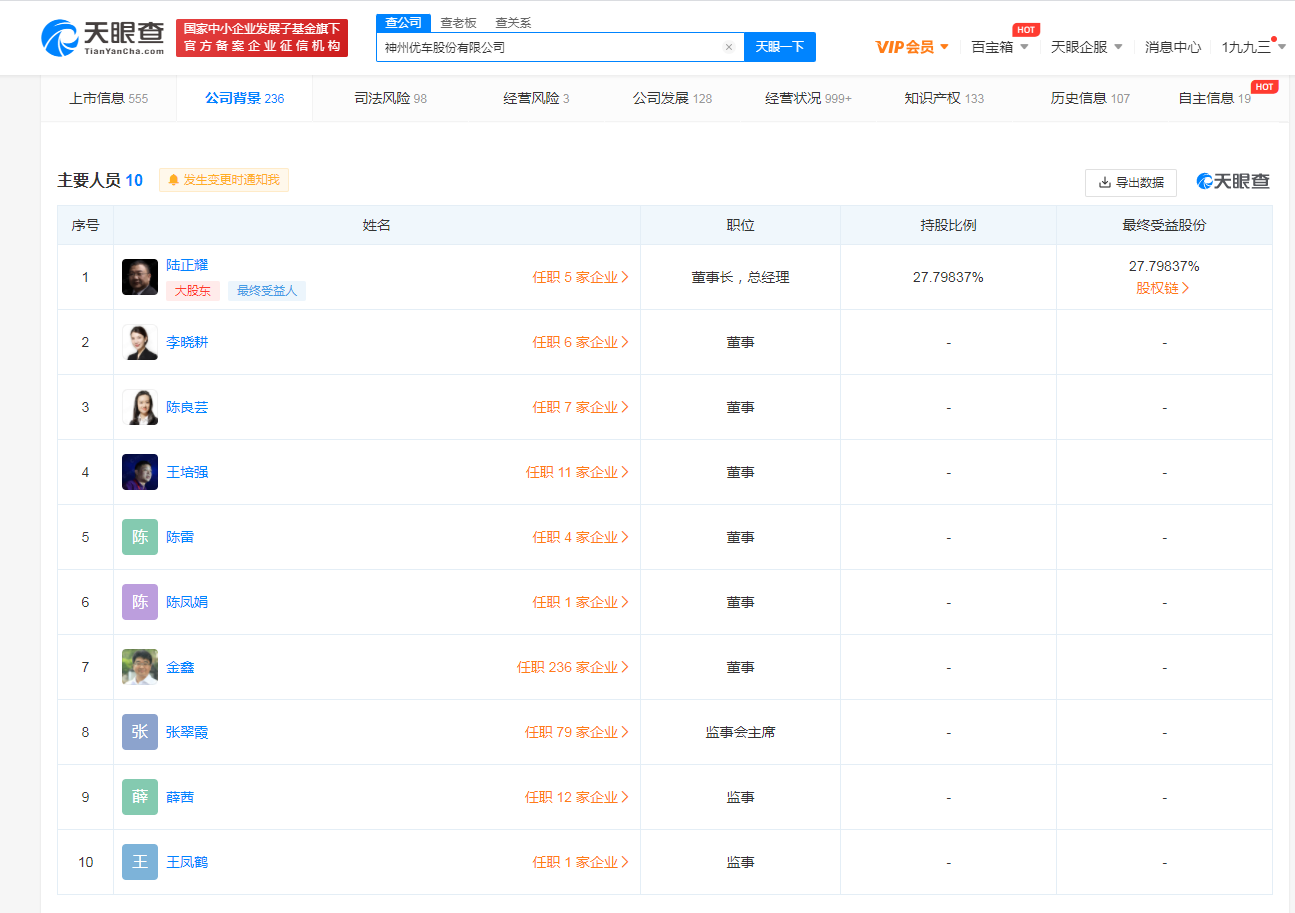This screenshot has width=1295, height=913.
Task: Click the 监事会主席 position cell
Action: pyautogui.click(x=740, y=732)
